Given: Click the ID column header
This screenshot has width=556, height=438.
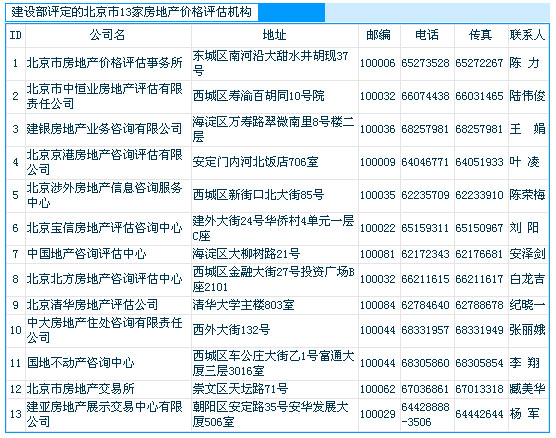Looking at the screenshot, I should tap(16, 35).
